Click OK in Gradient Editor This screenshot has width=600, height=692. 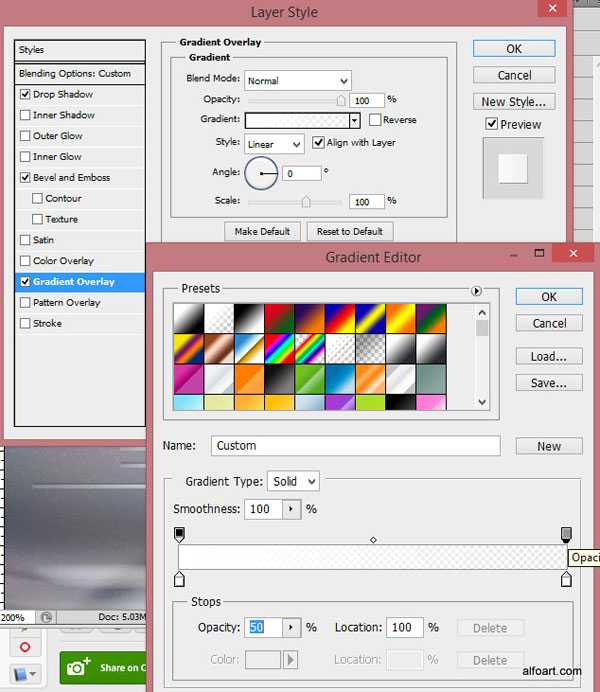(549, 297)
